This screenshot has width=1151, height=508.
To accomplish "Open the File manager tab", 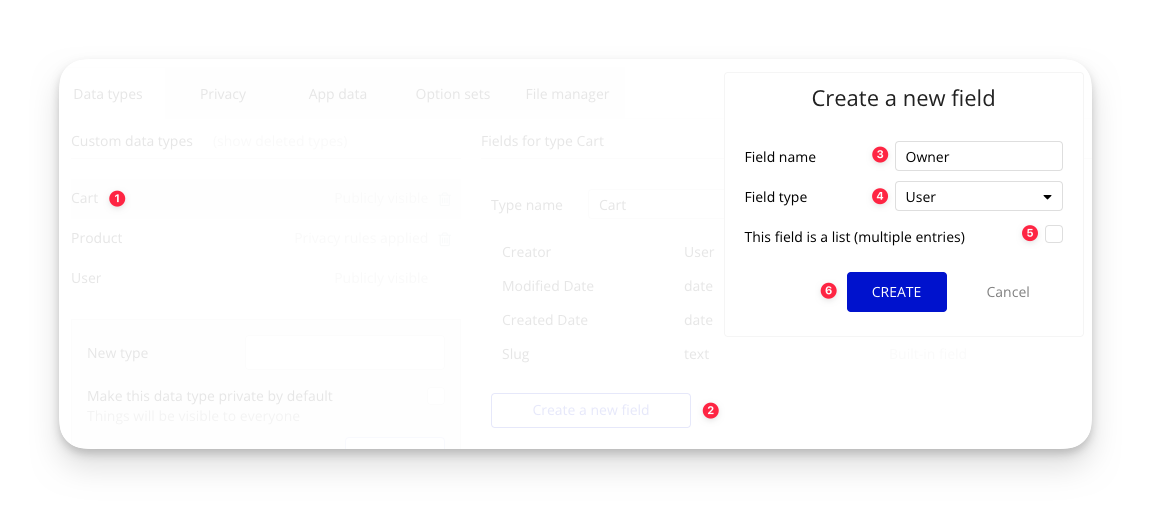I will click(567, 94).
